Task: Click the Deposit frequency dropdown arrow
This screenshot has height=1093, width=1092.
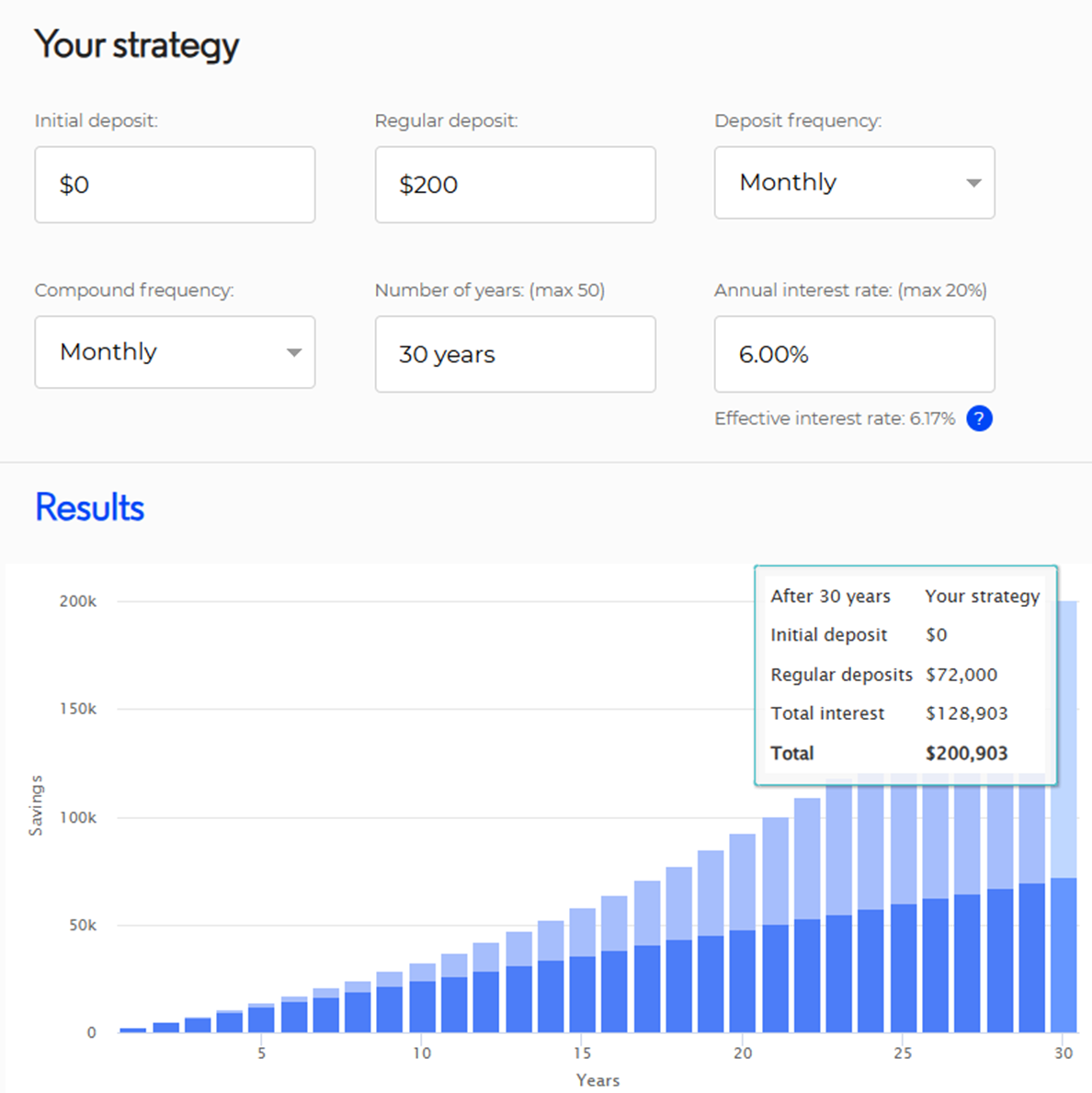Action: point(973,183)
